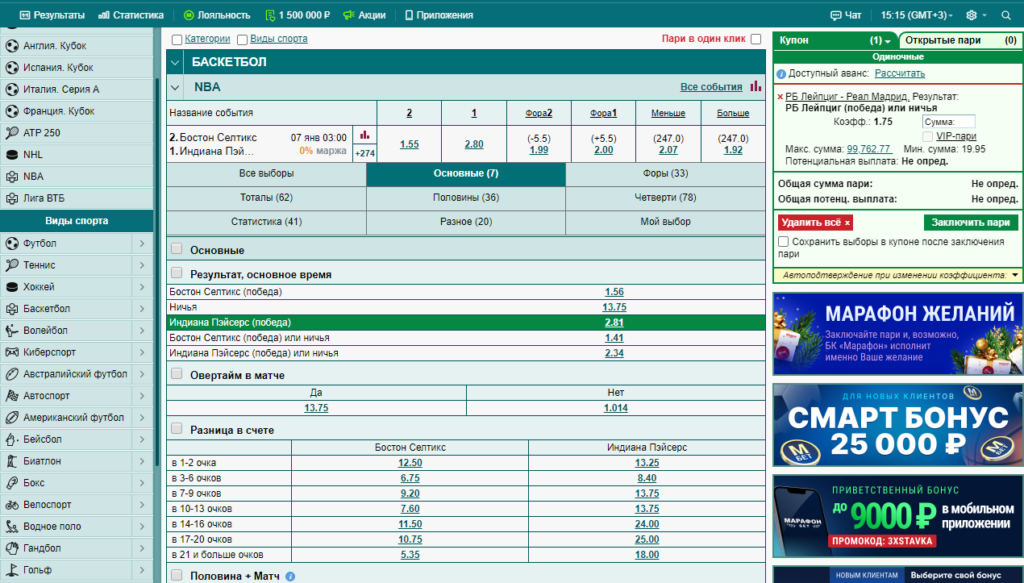This screenshot has width=1024, height=583.
Task: Collapse the NBA league chevron
Action: (x=175, y=87)
